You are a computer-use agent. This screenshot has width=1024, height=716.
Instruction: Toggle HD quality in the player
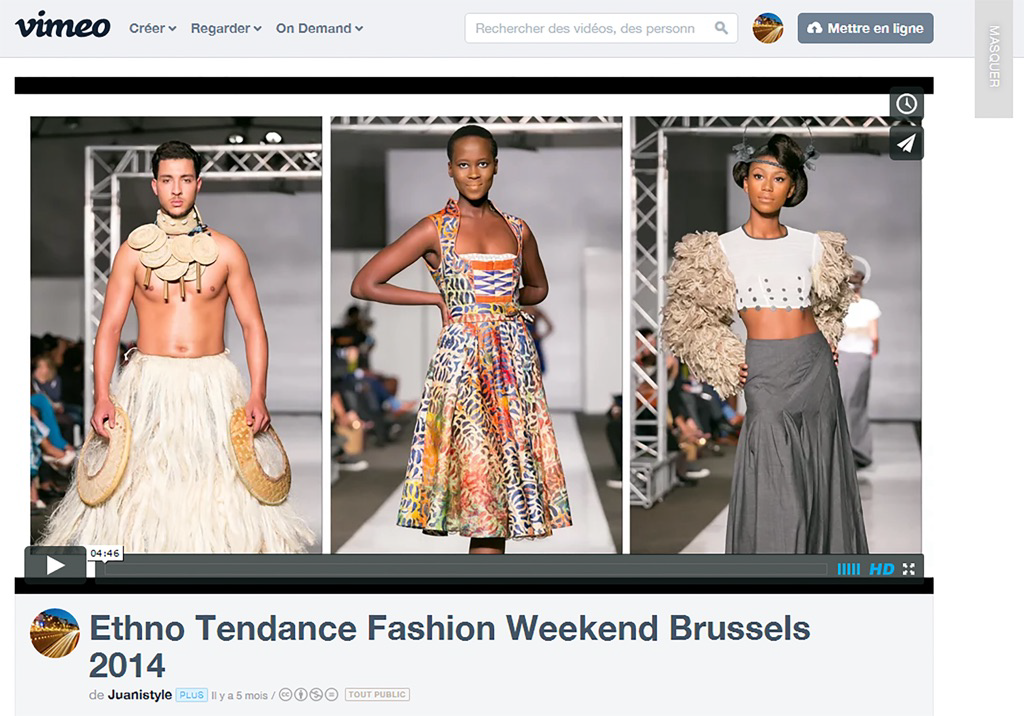pos(882,570)
